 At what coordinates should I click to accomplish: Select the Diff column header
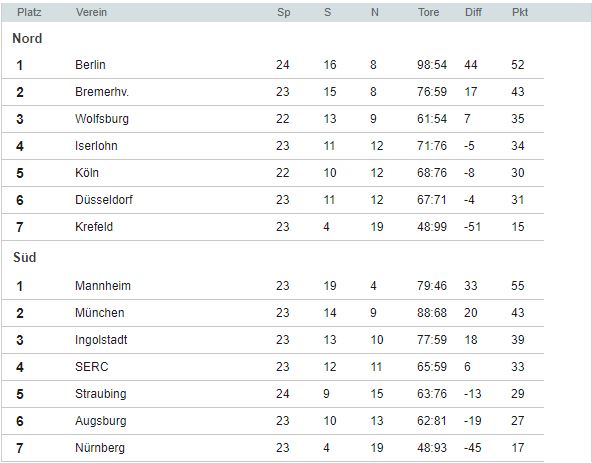click(473, 12)
